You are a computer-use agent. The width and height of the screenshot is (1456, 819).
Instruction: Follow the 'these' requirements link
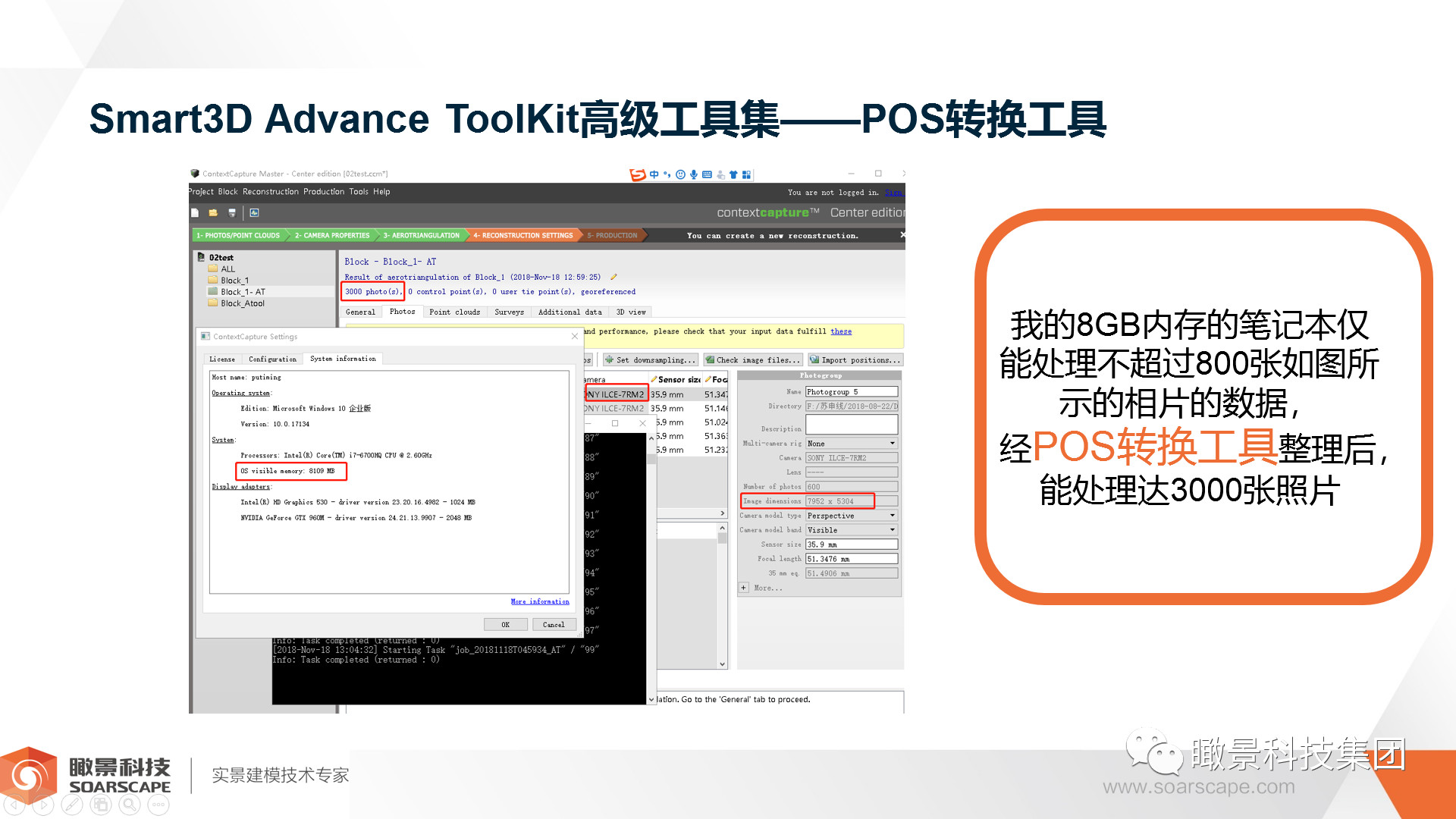point(841,331)
